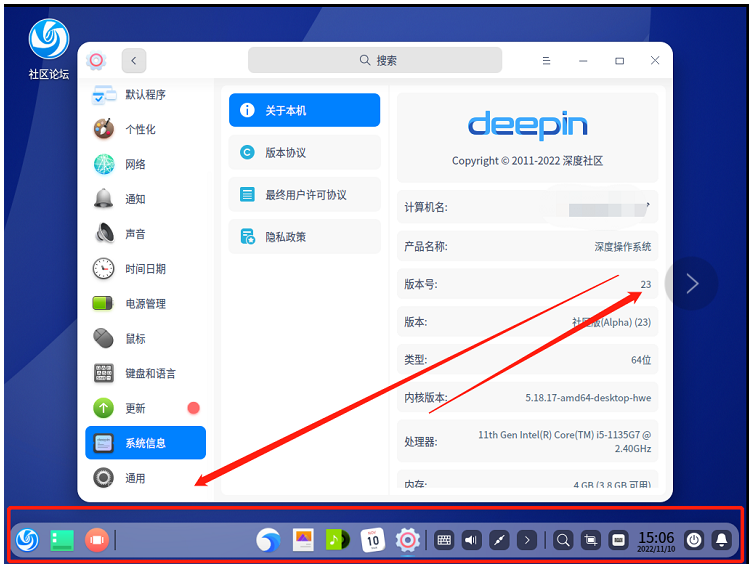The height and width of the screenshot is (569, 749).
Task: Open the calendar dock icon
Action: [x=373, y=540]
